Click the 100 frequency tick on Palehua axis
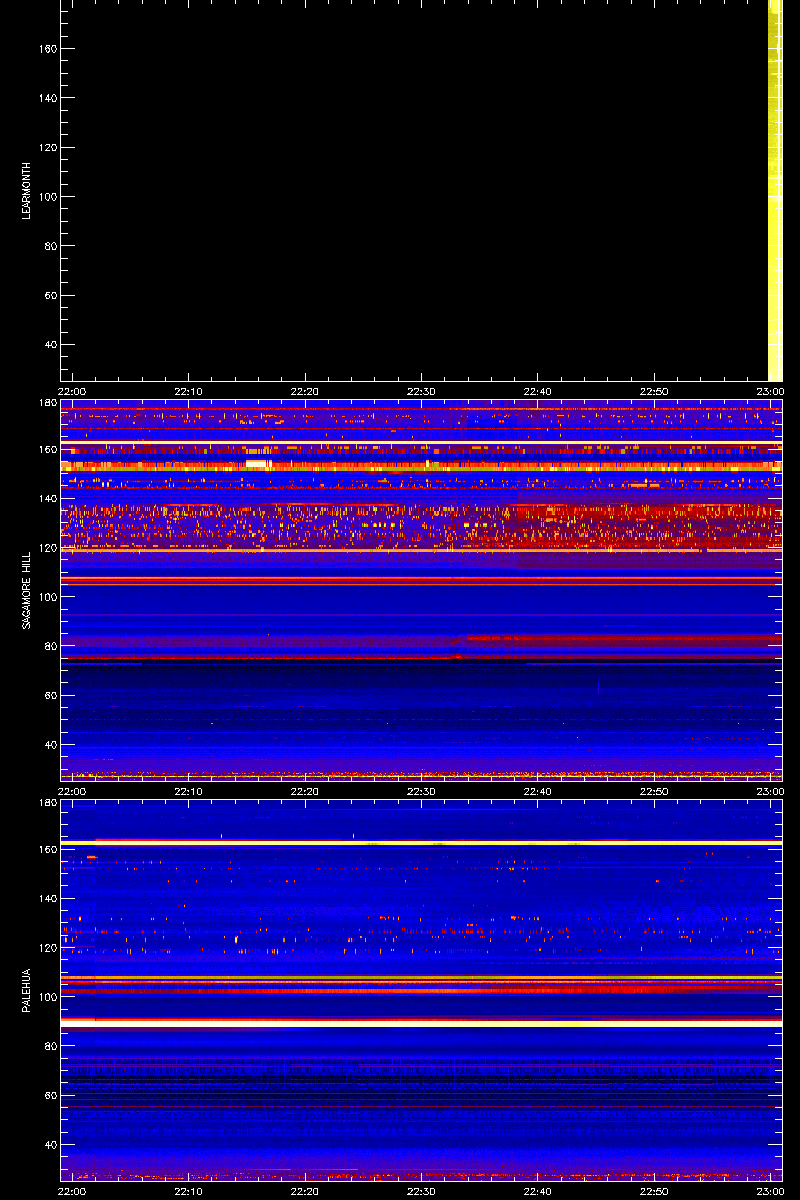The image size is (800, 1200). (x=46, y=997)
